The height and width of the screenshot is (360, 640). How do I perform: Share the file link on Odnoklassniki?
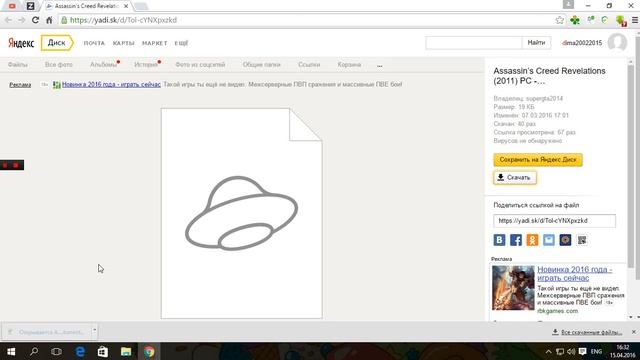532,240
